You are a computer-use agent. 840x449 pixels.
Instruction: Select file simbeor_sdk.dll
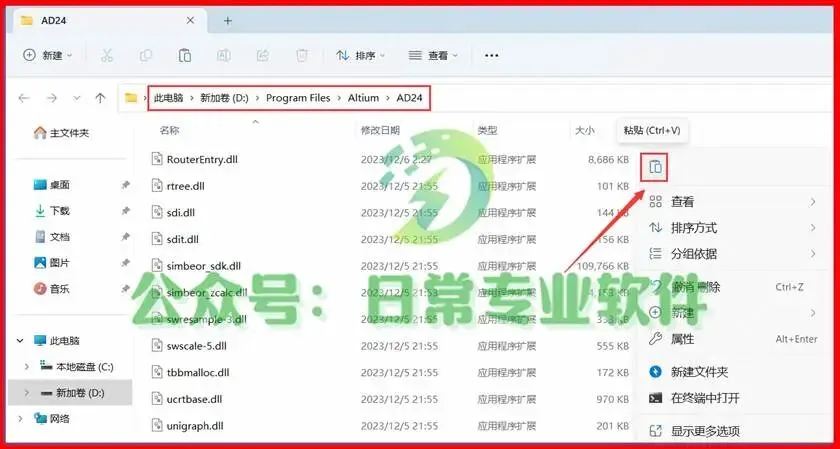click(204, 266)
